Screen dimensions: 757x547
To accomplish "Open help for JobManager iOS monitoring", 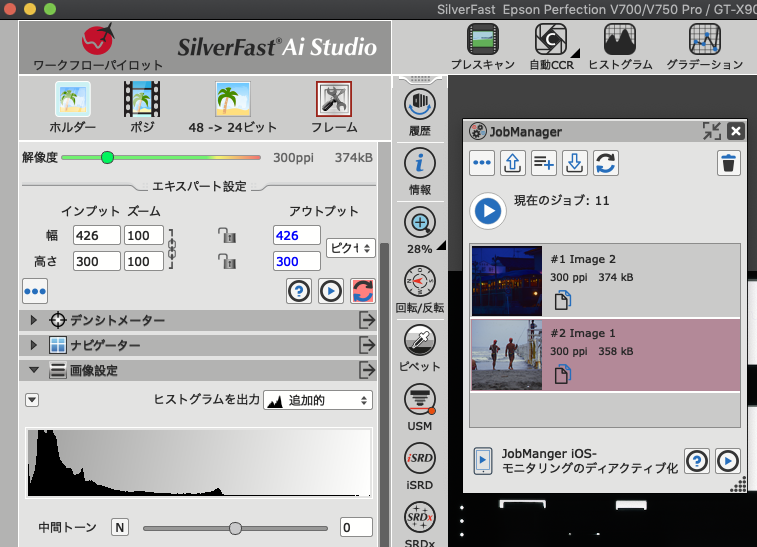I will tap(697, 461).
